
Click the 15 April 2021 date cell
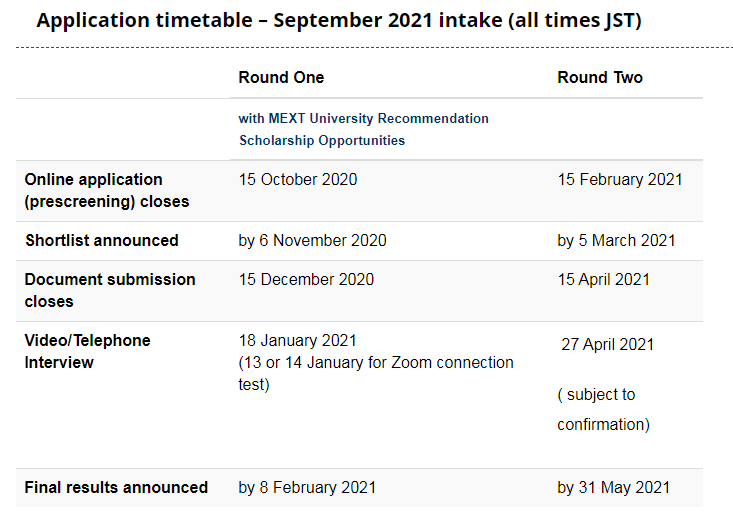(604, 280)
